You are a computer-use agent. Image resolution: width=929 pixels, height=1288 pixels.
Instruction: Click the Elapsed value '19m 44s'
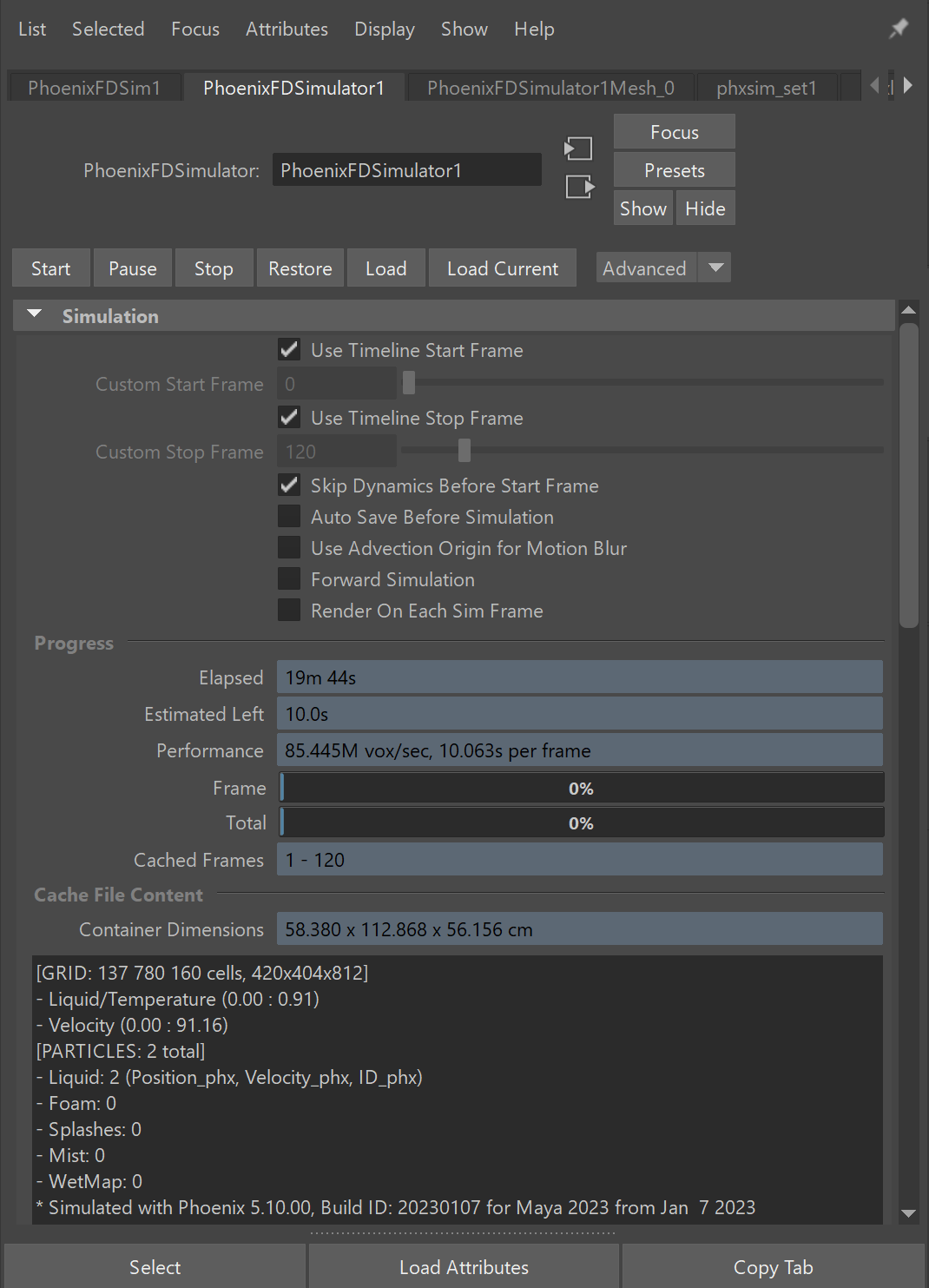coord(580,677)
